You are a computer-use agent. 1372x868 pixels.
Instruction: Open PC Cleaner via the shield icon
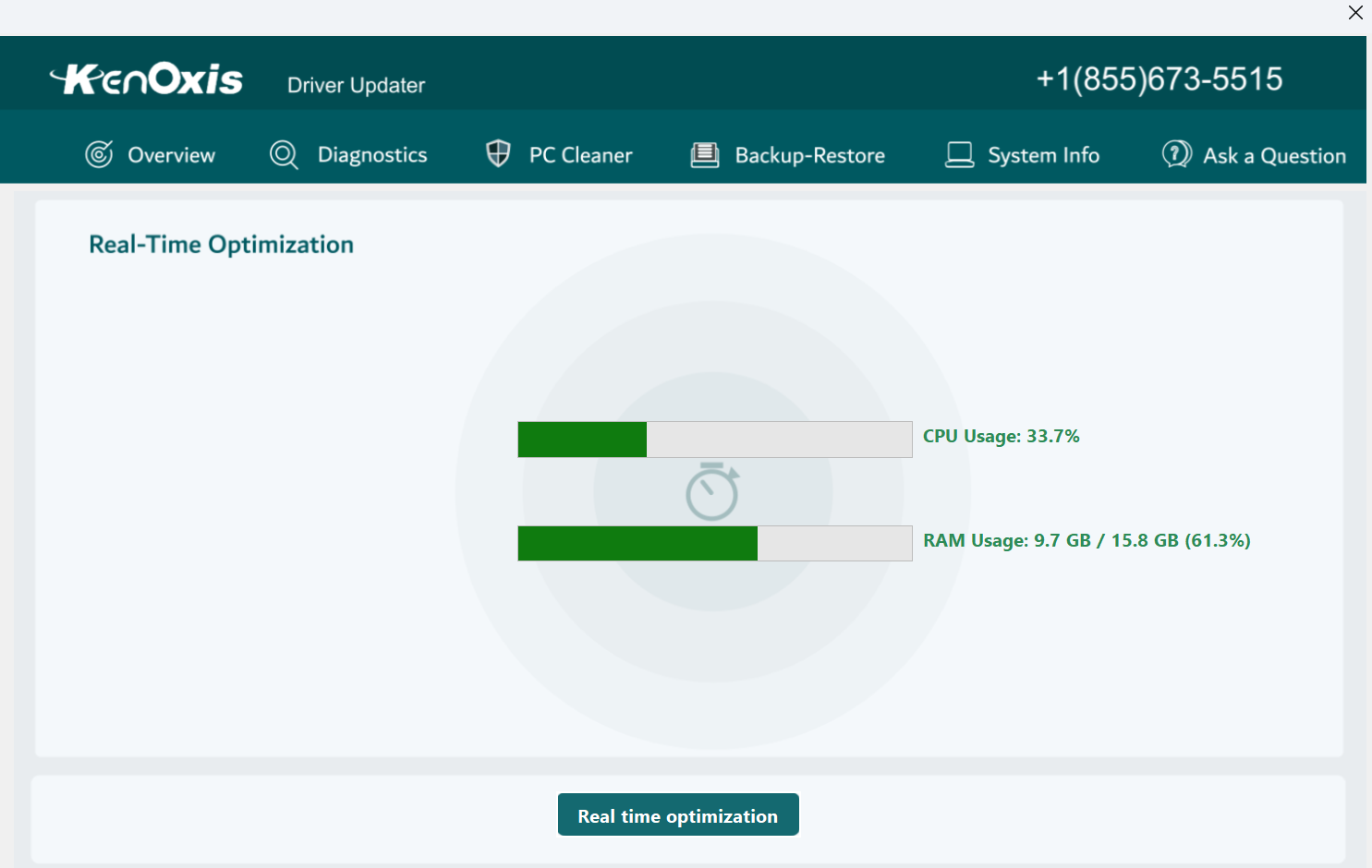tap(498, 153)
